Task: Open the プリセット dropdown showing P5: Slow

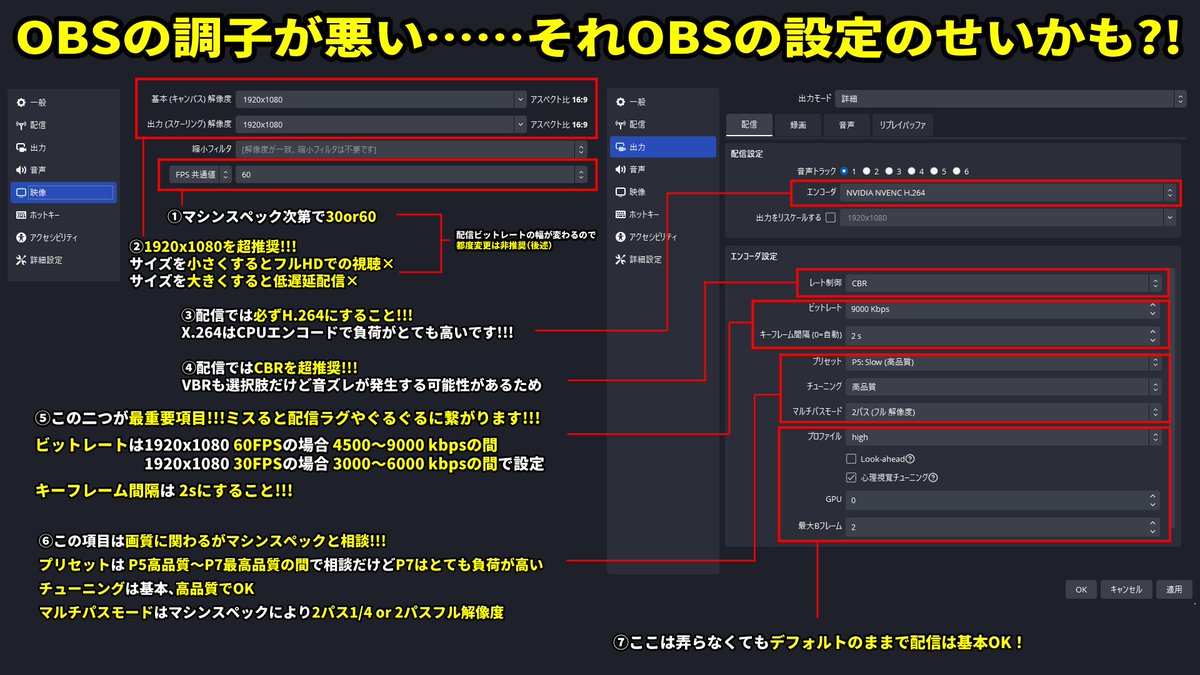Action: 1002,361
